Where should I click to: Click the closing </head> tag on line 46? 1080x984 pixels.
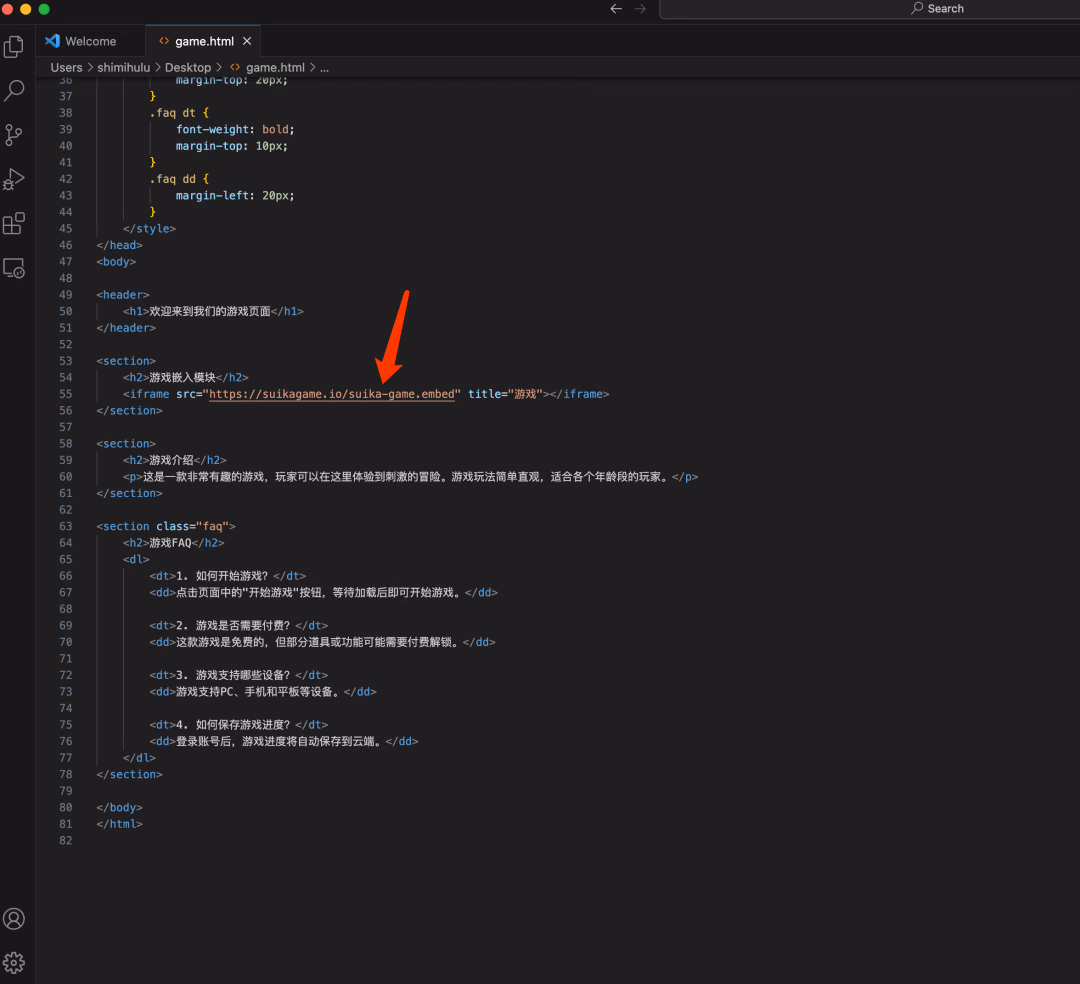(x=119, y=245)
